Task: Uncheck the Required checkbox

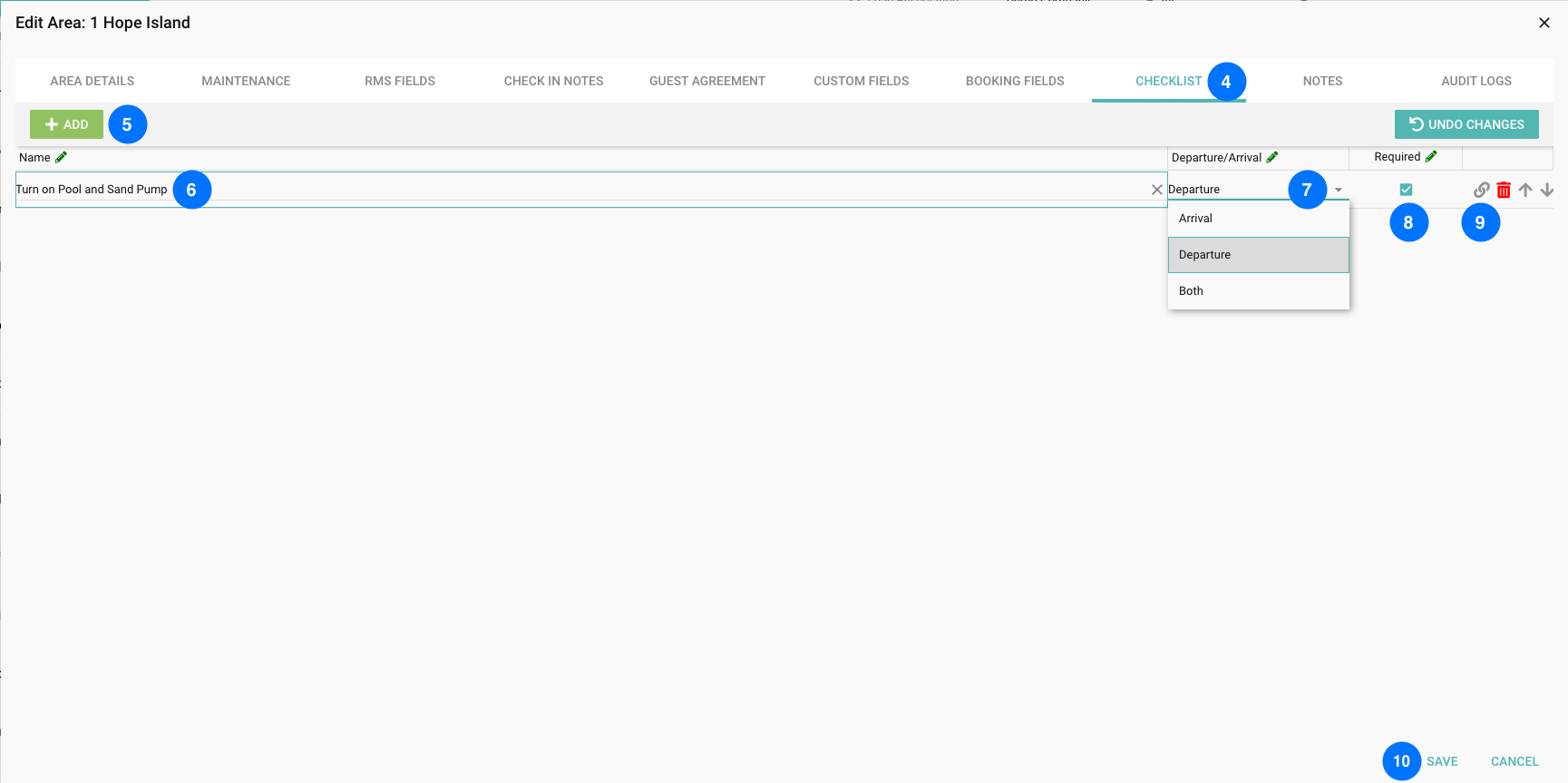Action: pos(1406,190)
